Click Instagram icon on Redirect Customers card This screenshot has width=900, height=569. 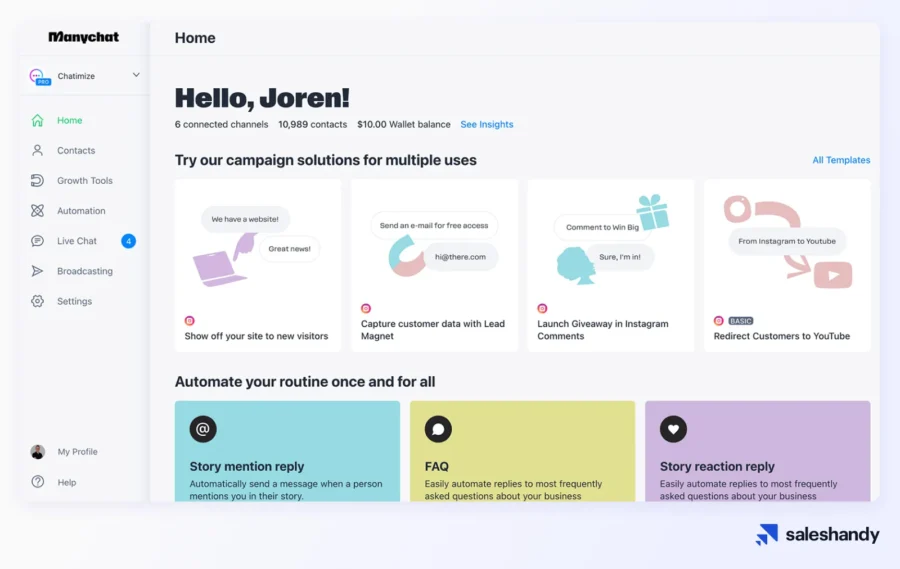[x=719, y=321]
